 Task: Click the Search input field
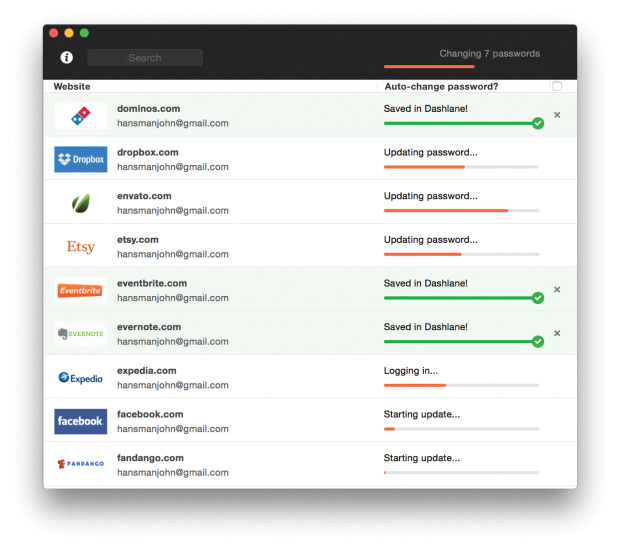[145, 58]
